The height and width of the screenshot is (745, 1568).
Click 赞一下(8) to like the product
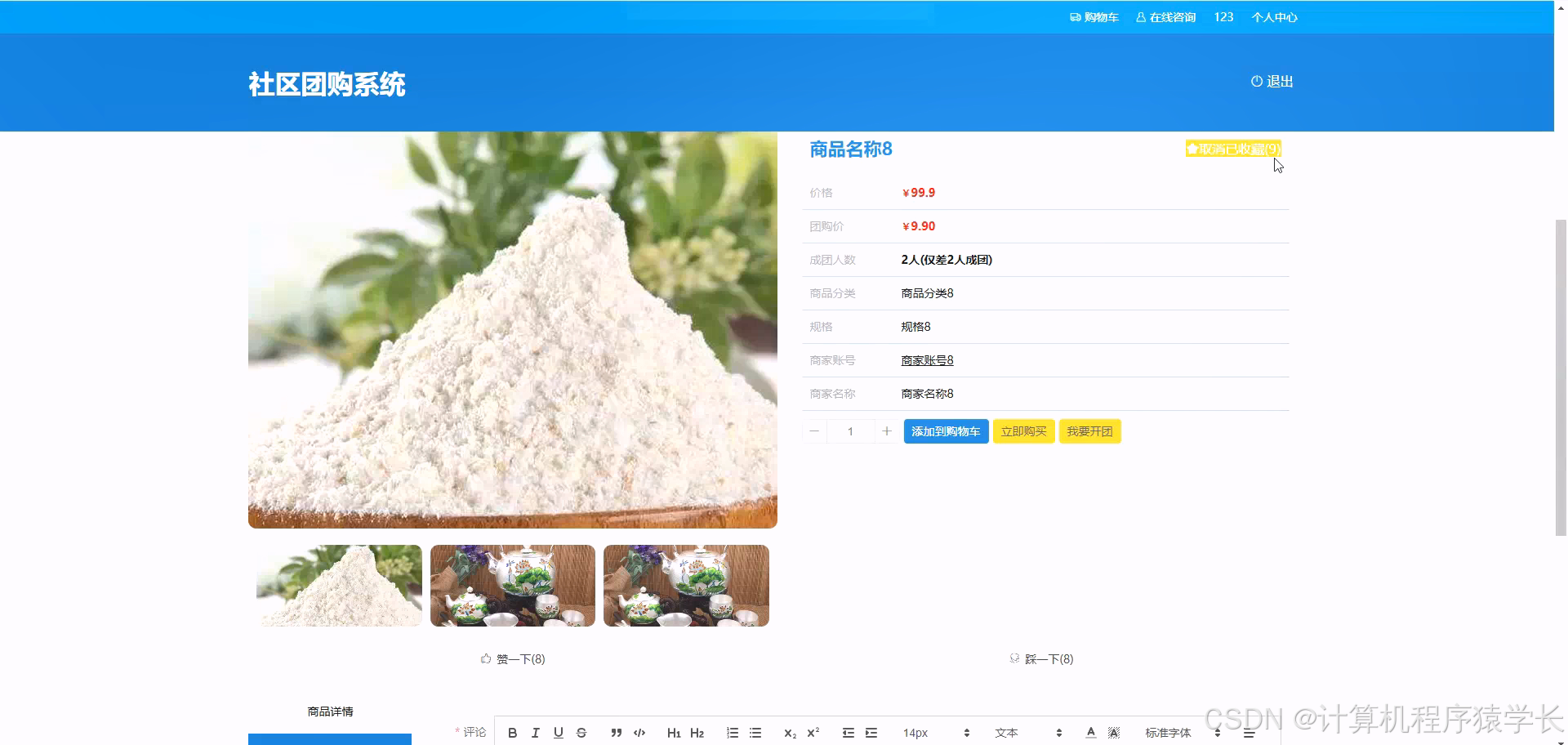[x=512, y=658]
